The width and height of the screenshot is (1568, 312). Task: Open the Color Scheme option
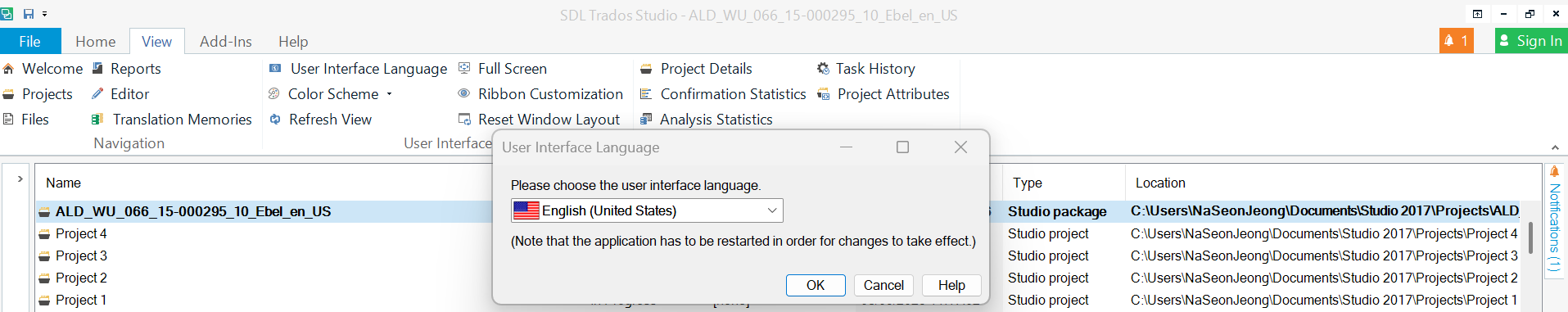click(331, 94)
